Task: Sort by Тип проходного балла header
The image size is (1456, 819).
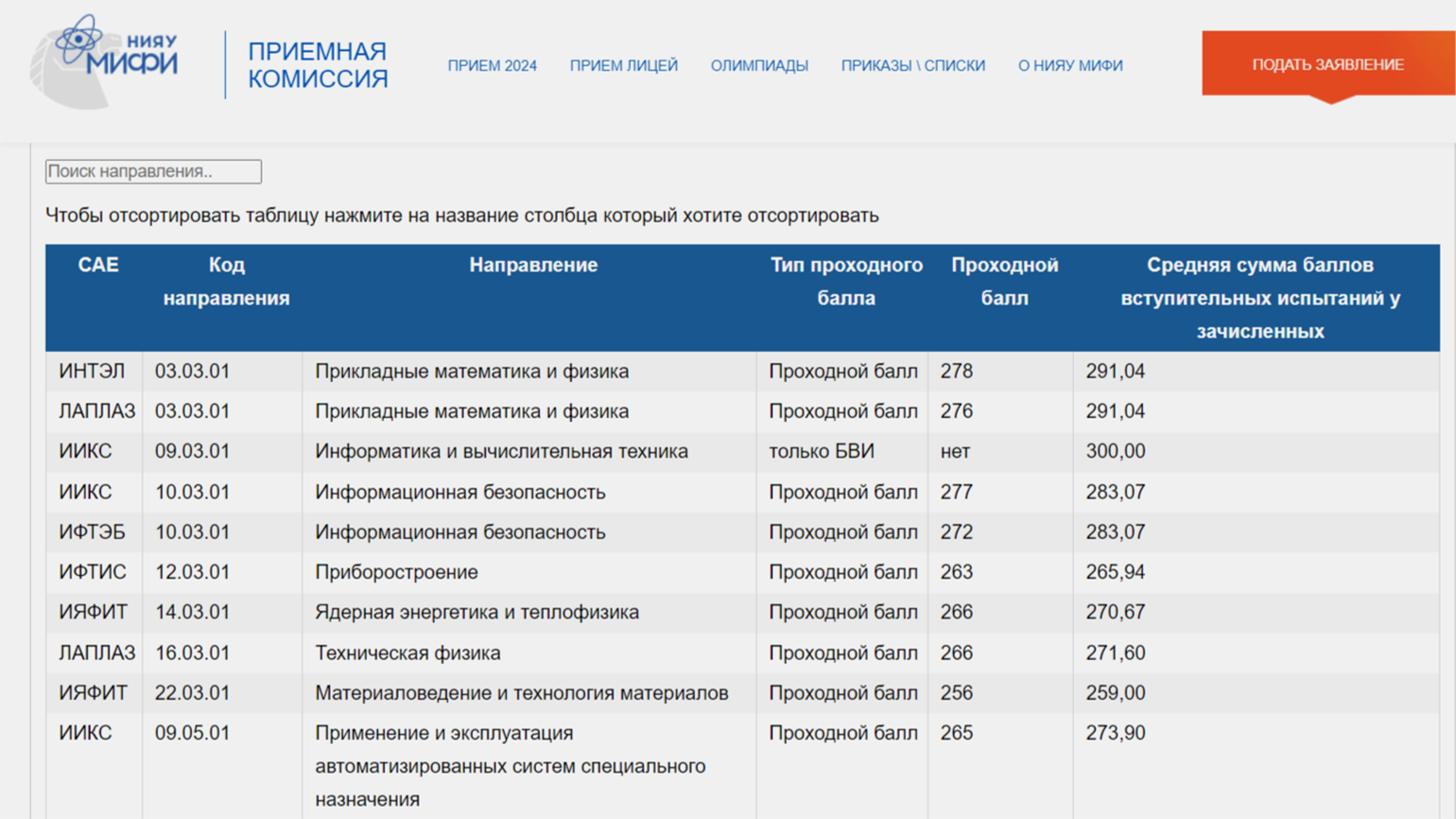Action: (846, 282)
